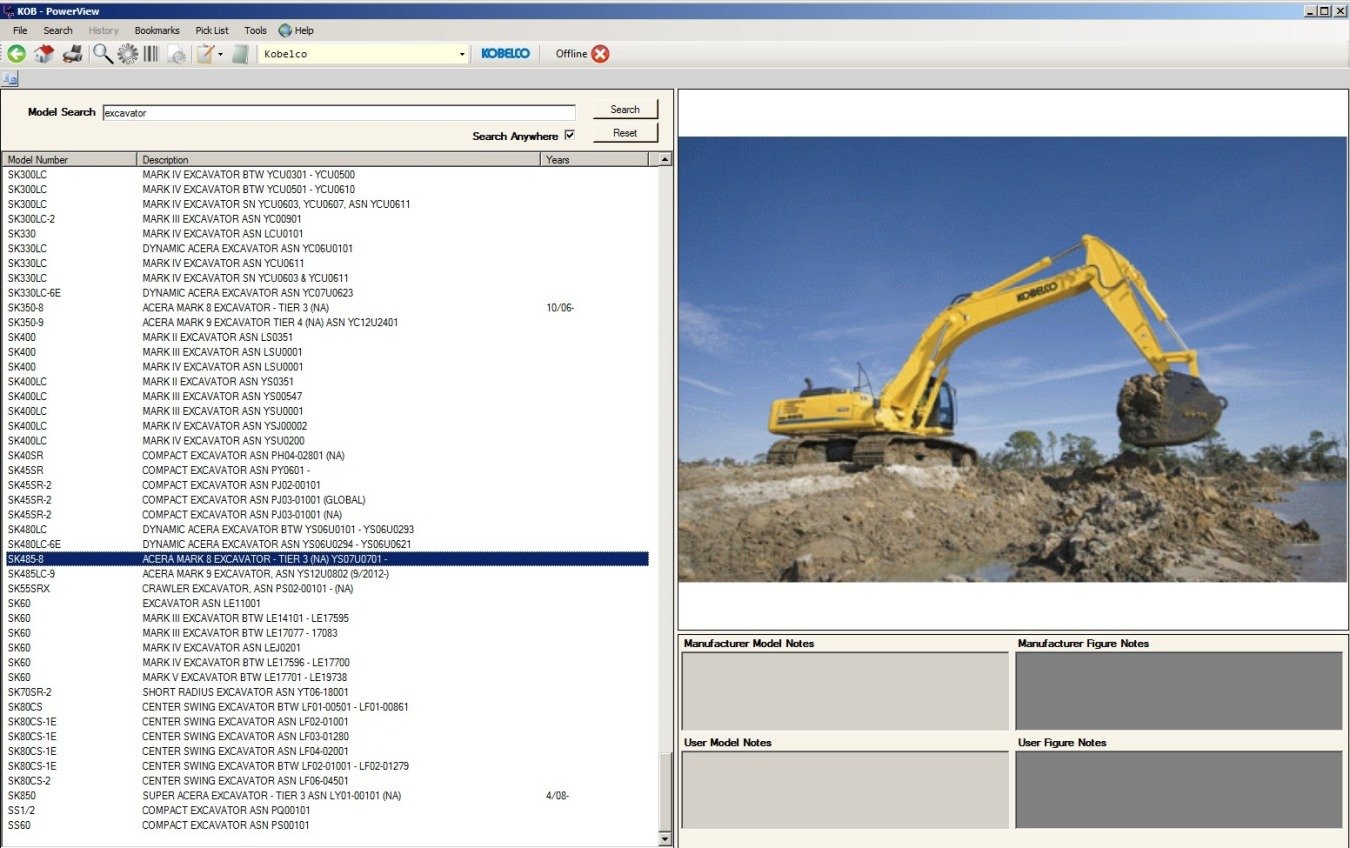Select SK330LC Dynamic Acera YC06U0101 row

[x=326, y=249]
